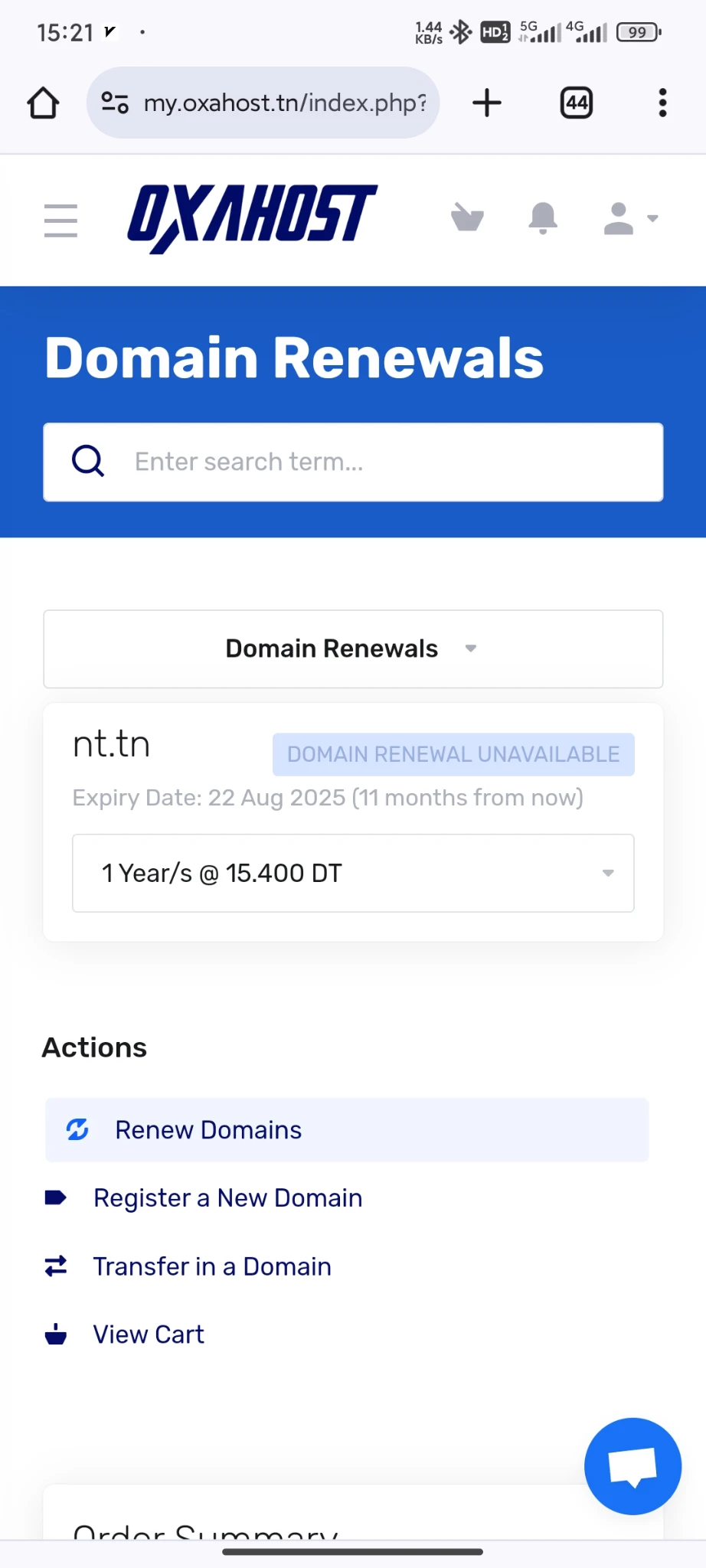
Task: Tap the site settings icon in address bar
Action: click(115, 103)
